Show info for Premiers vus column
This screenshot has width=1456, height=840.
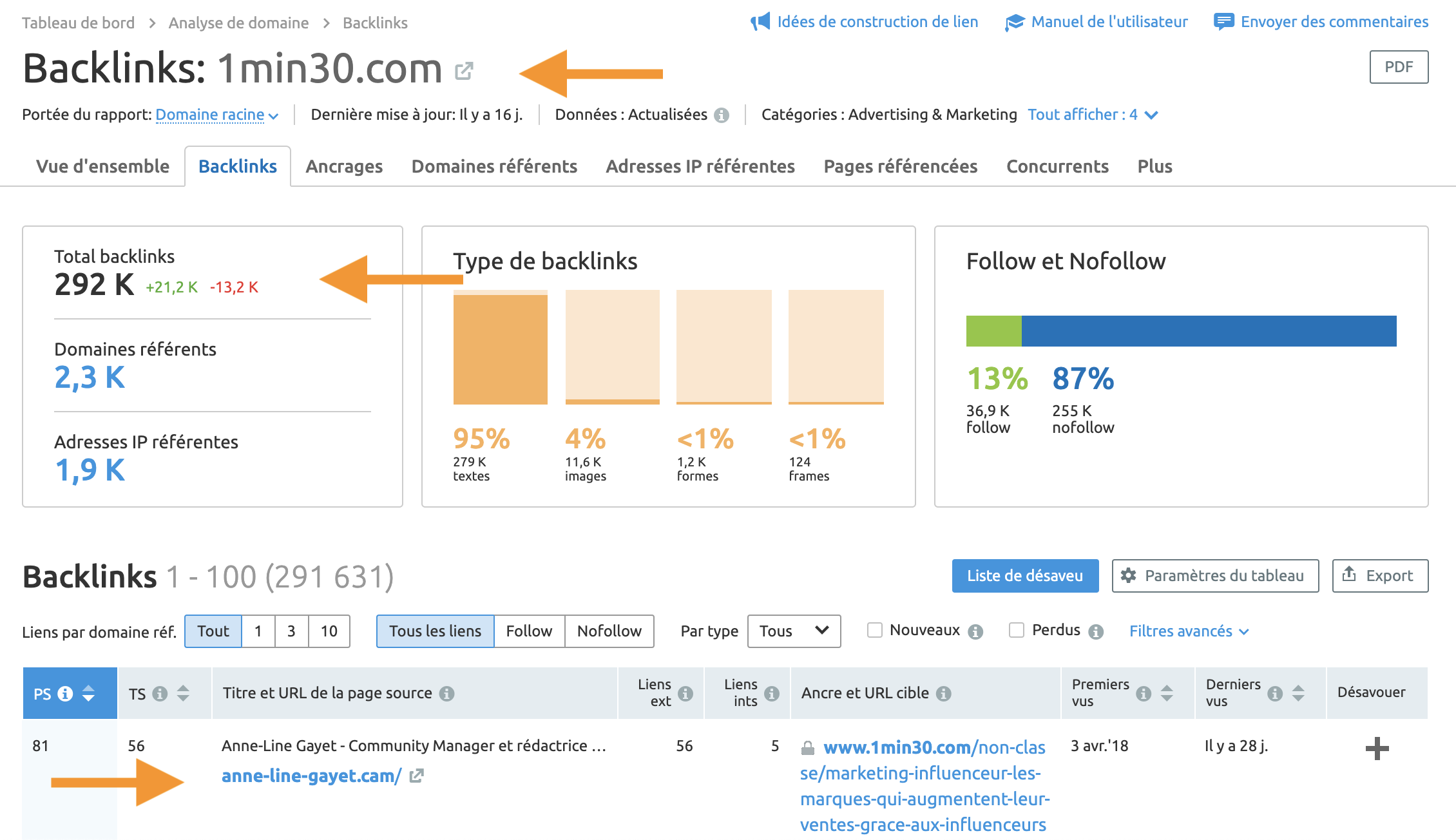coord(1144,694)
